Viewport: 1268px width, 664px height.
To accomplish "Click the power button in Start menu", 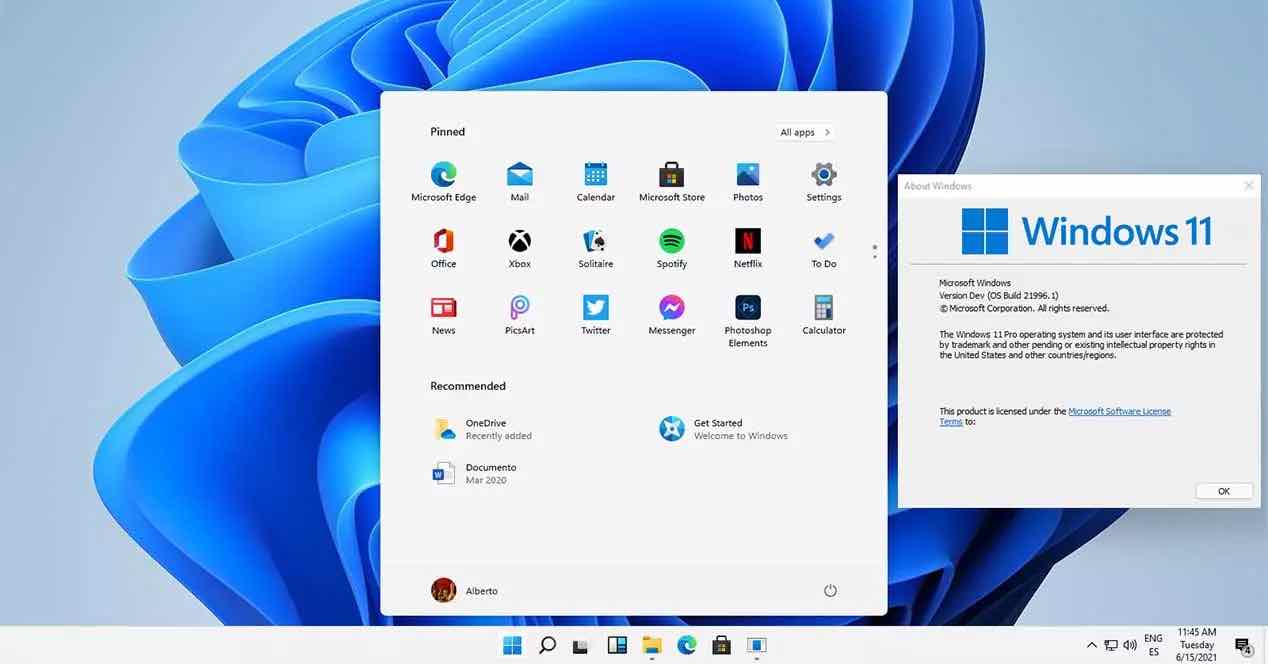I will coord(830,591).
